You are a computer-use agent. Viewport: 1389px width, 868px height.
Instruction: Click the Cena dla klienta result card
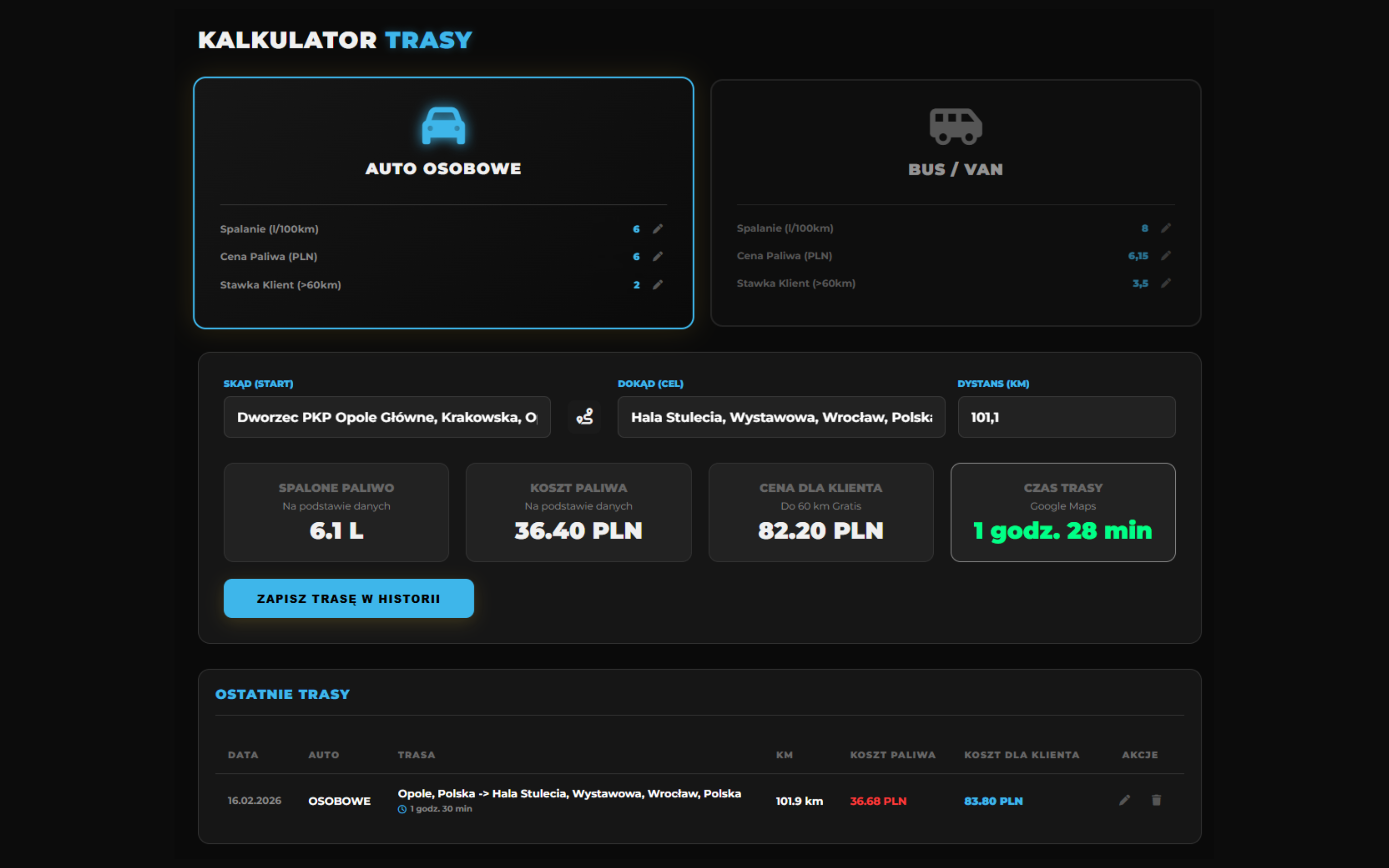(820, 512)
